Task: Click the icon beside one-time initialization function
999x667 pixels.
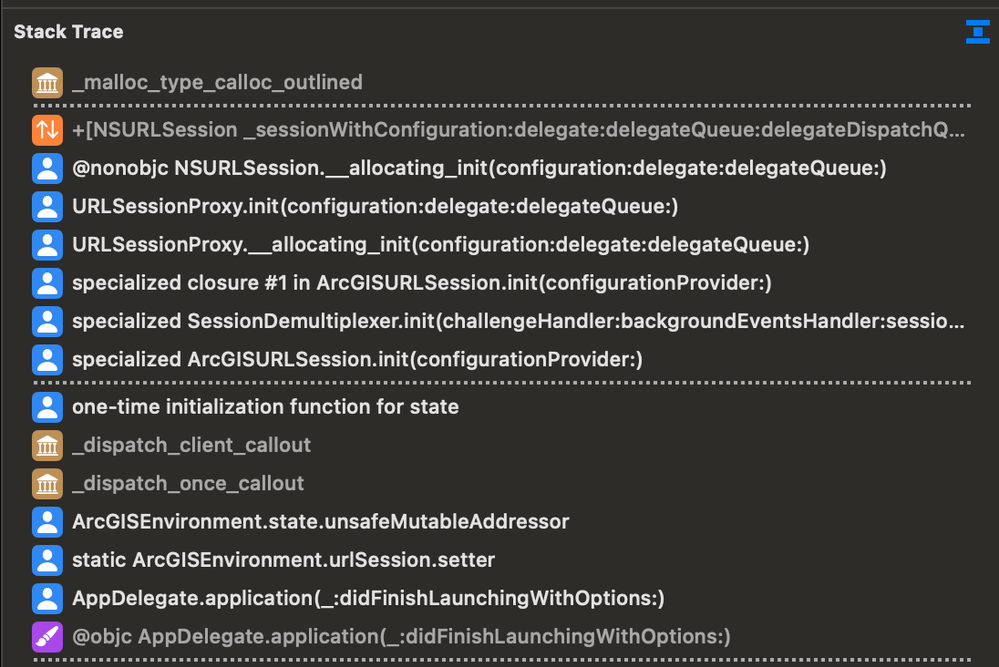Action: [47, 407]
